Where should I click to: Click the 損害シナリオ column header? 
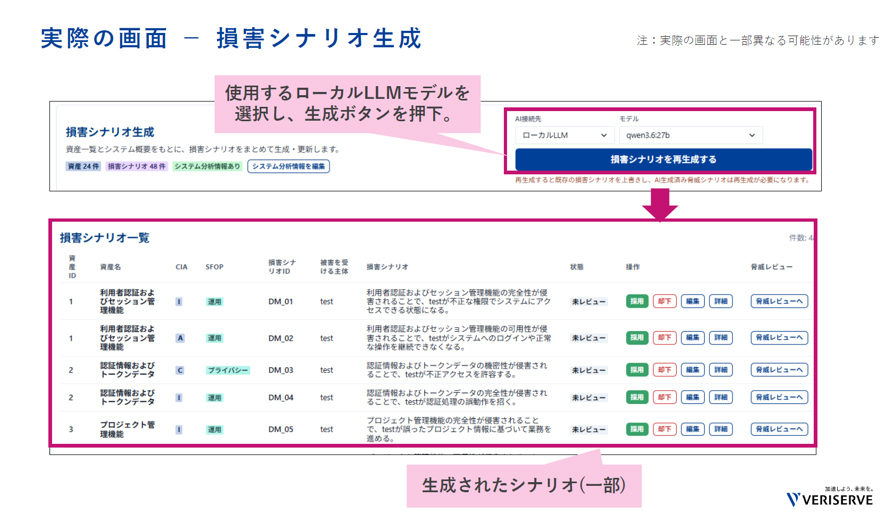point(387,267)
